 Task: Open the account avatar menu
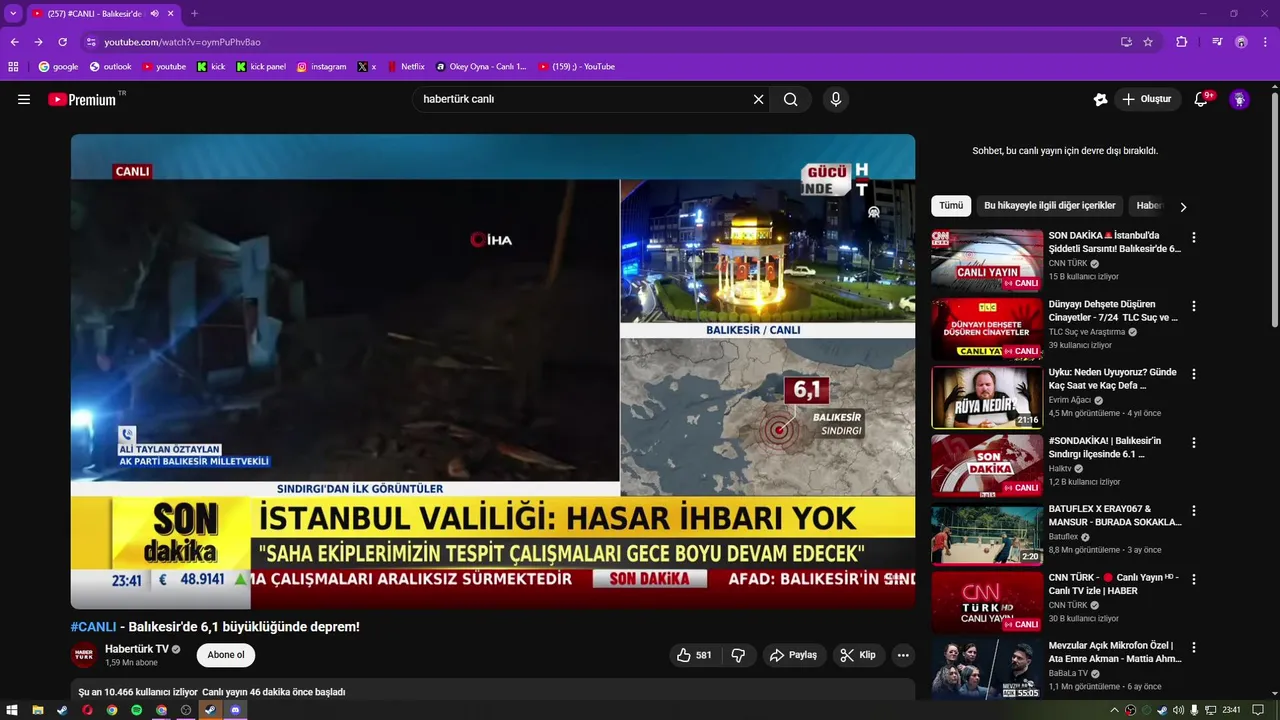click(1239, 99)
